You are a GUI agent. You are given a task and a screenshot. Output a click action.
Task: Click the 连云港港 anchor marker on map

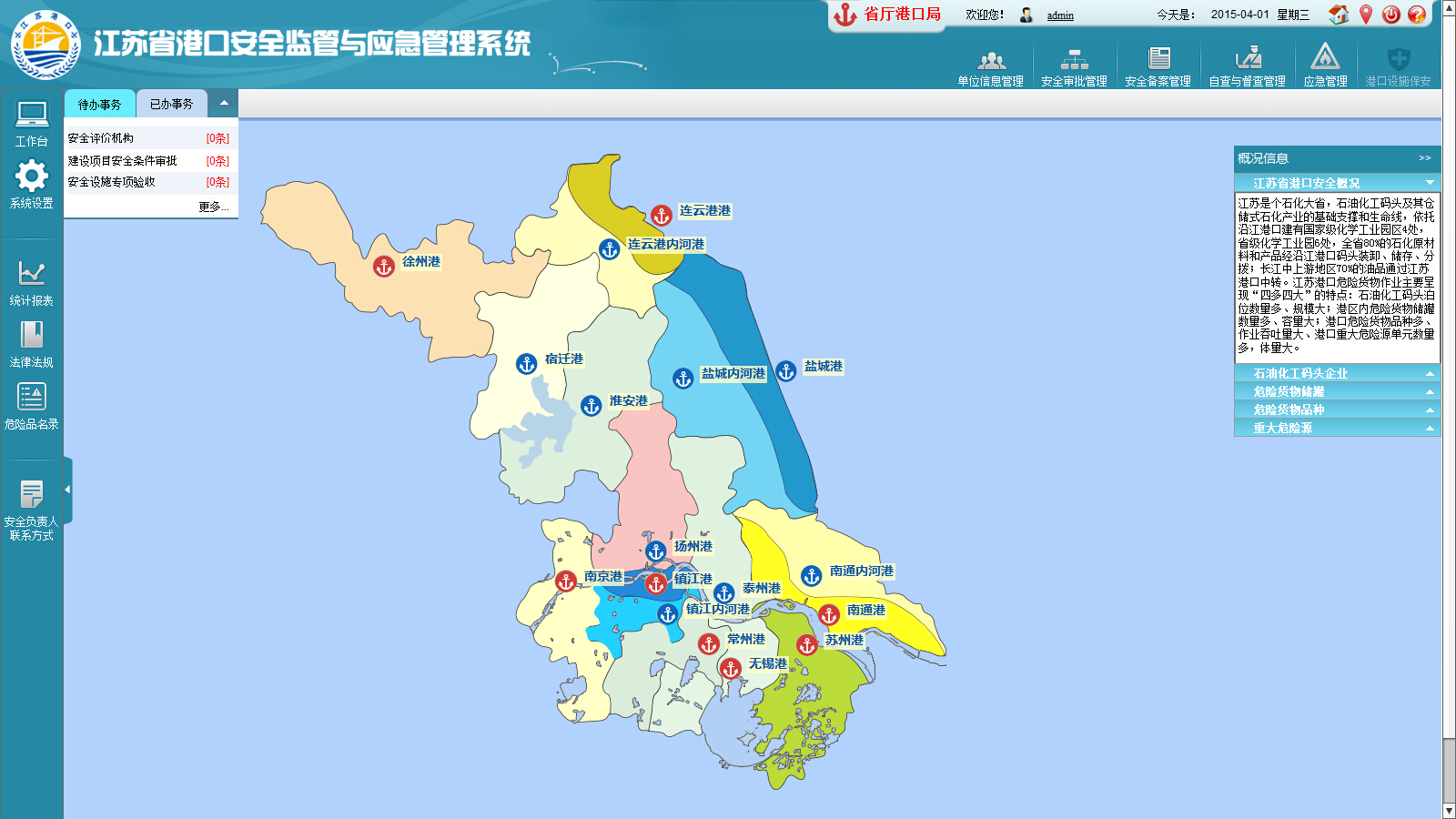coord(662,216)
